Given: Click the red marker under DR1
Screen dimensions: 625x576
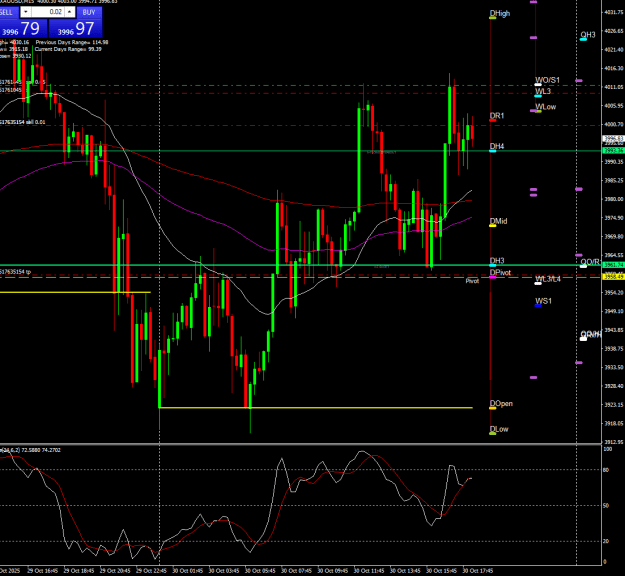Looking at the screenshot, I should (493, 120).
